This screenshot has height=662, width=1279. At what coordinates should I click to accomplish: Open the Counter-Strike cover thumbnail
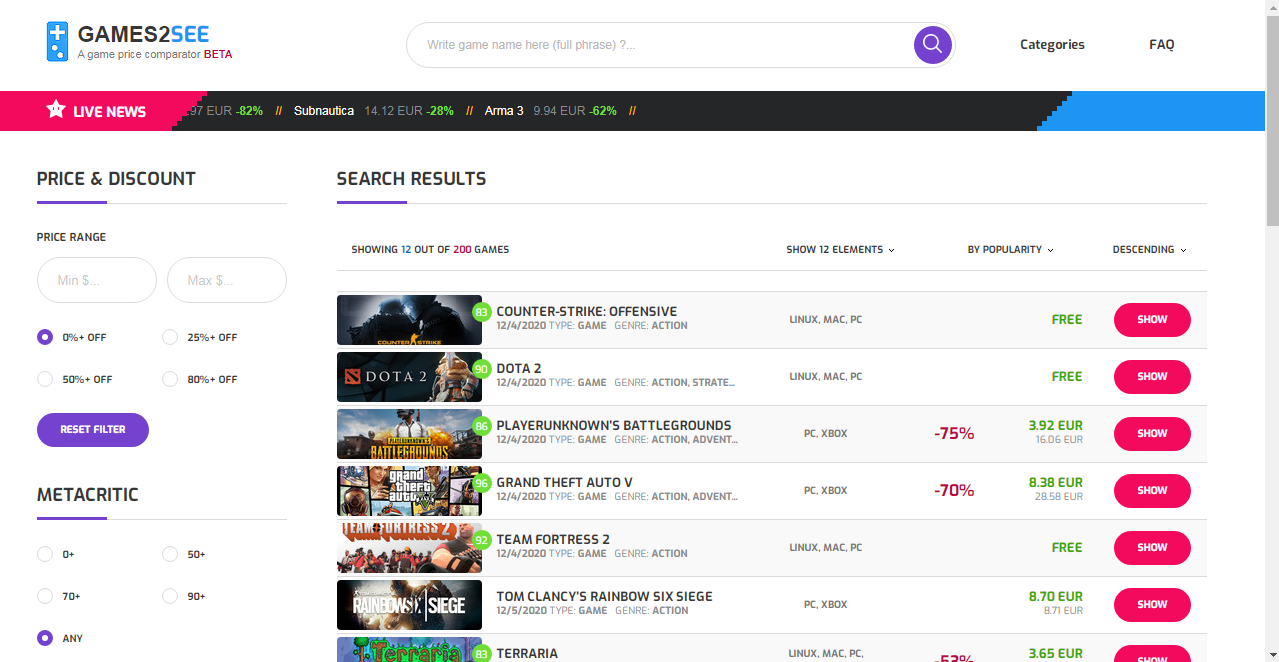[409, 320]
